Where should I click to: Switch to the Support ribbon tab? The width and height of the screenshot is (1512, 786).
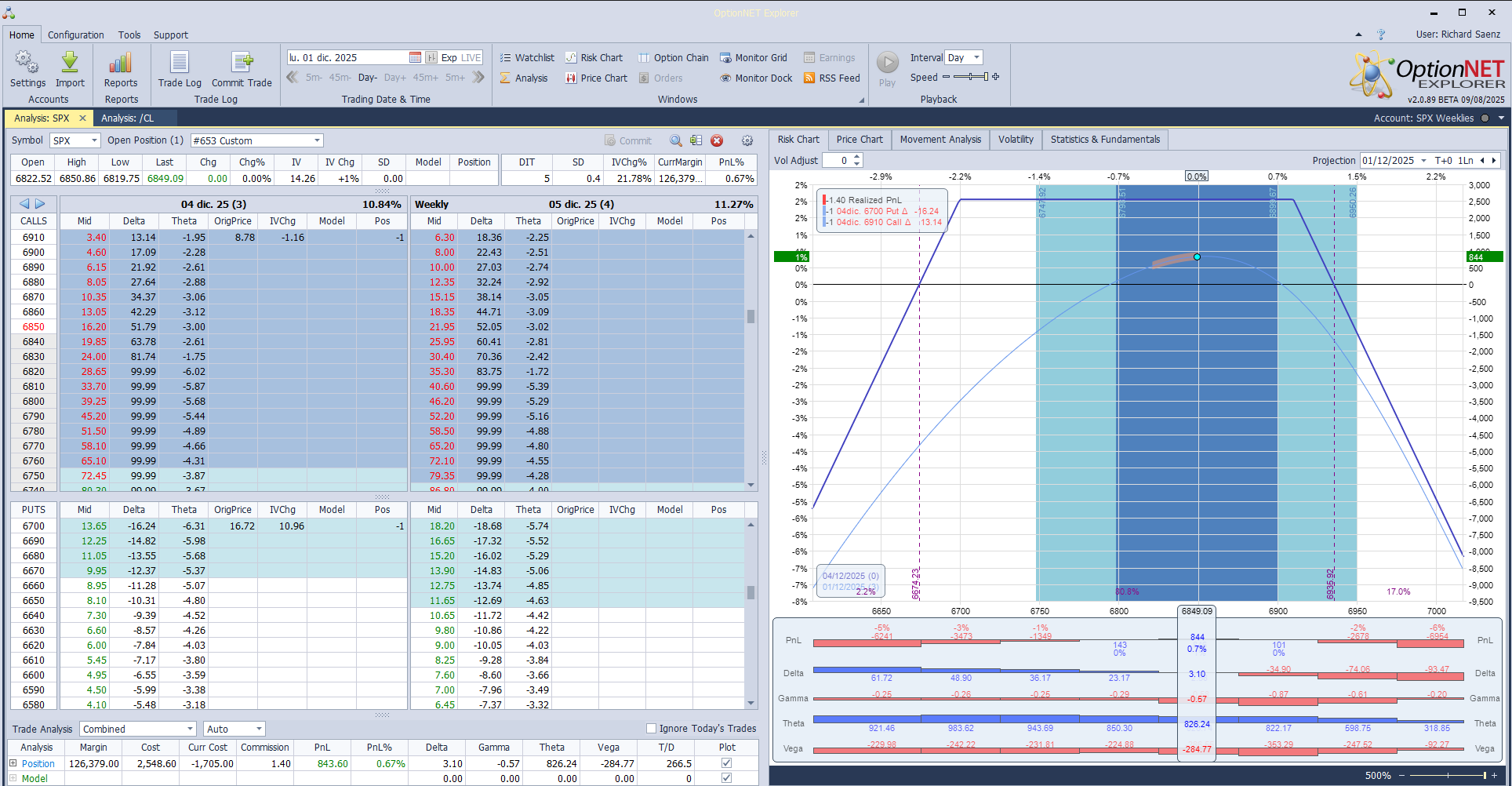point(171,35)
